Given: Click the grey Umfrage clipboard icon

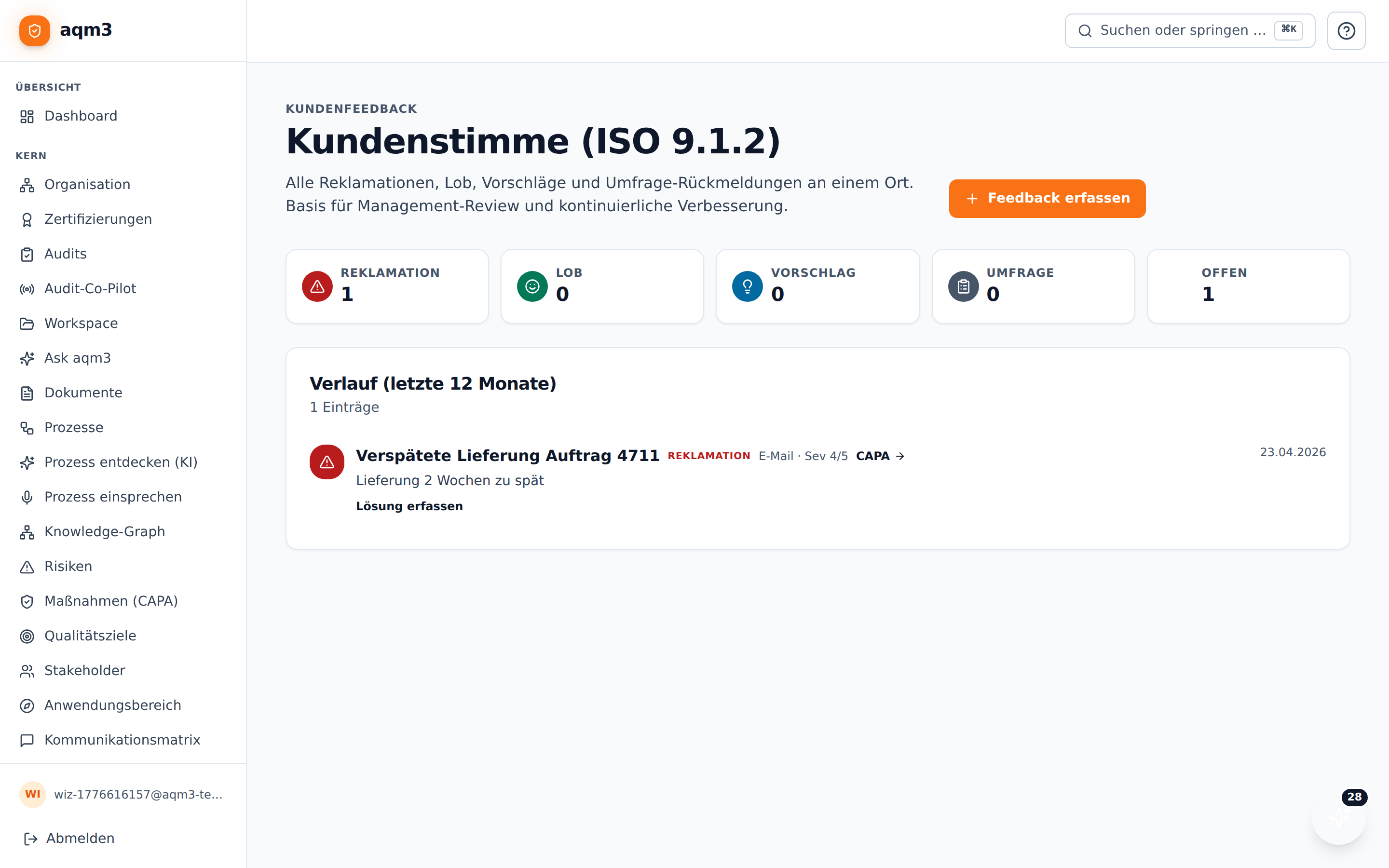Looking at the screenshot, I should point(963,286).
